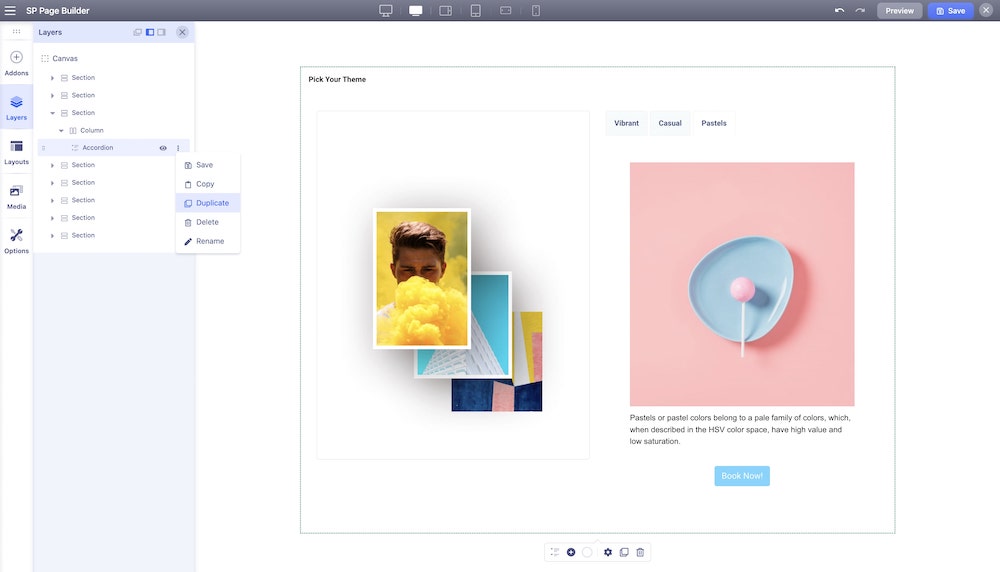
Task: Open the Media panel
Action: pos(16,196)
